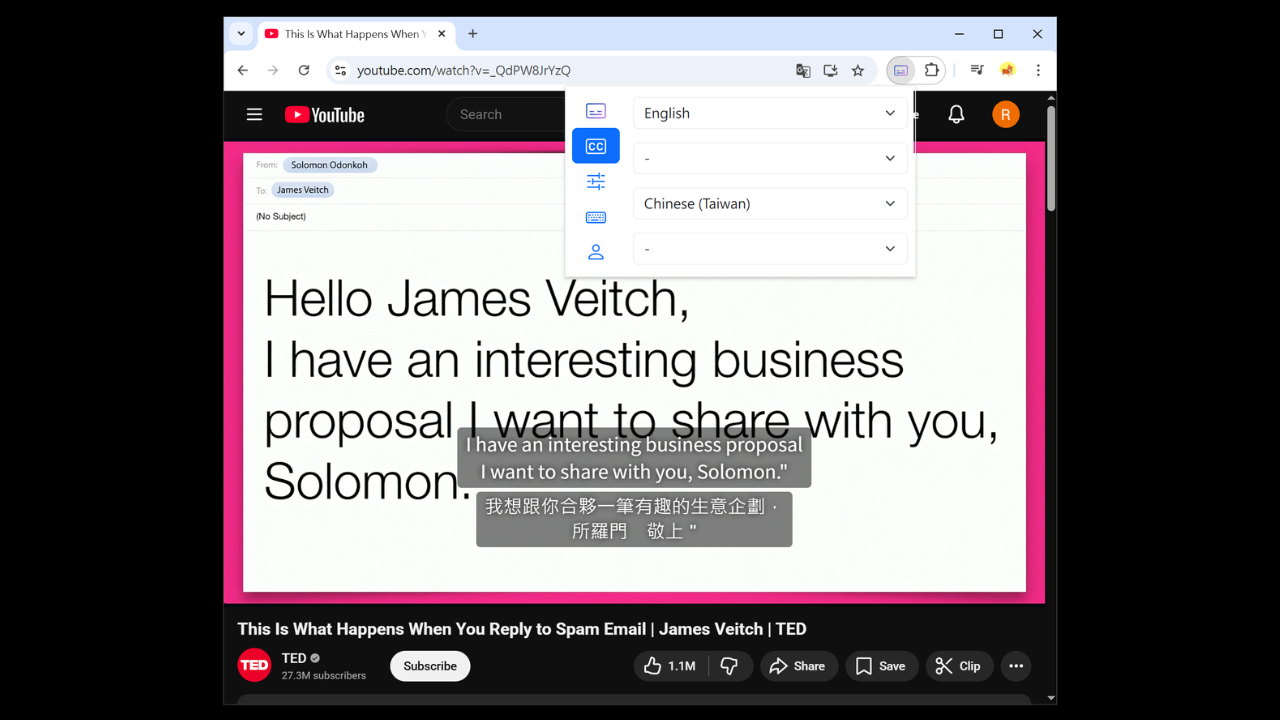The image size is (1280, 720).
Task: Subscribe to the TED channel
Action: click(x=430, y=666)
